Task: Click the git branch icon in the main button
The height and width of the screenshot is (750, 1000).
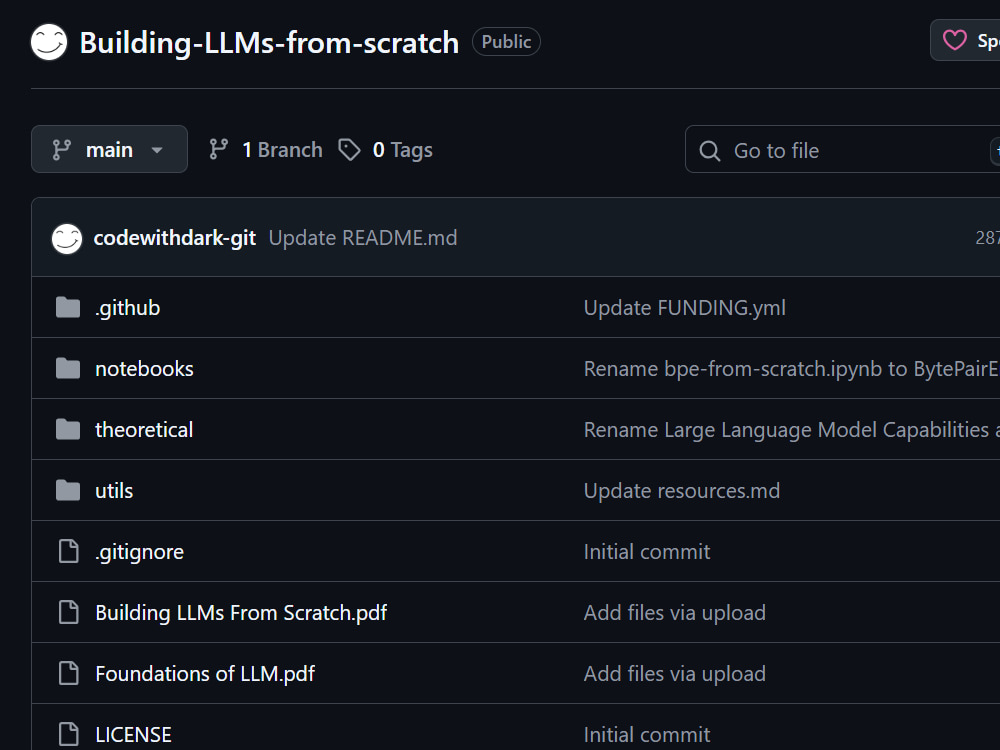Action: [62, 150]
